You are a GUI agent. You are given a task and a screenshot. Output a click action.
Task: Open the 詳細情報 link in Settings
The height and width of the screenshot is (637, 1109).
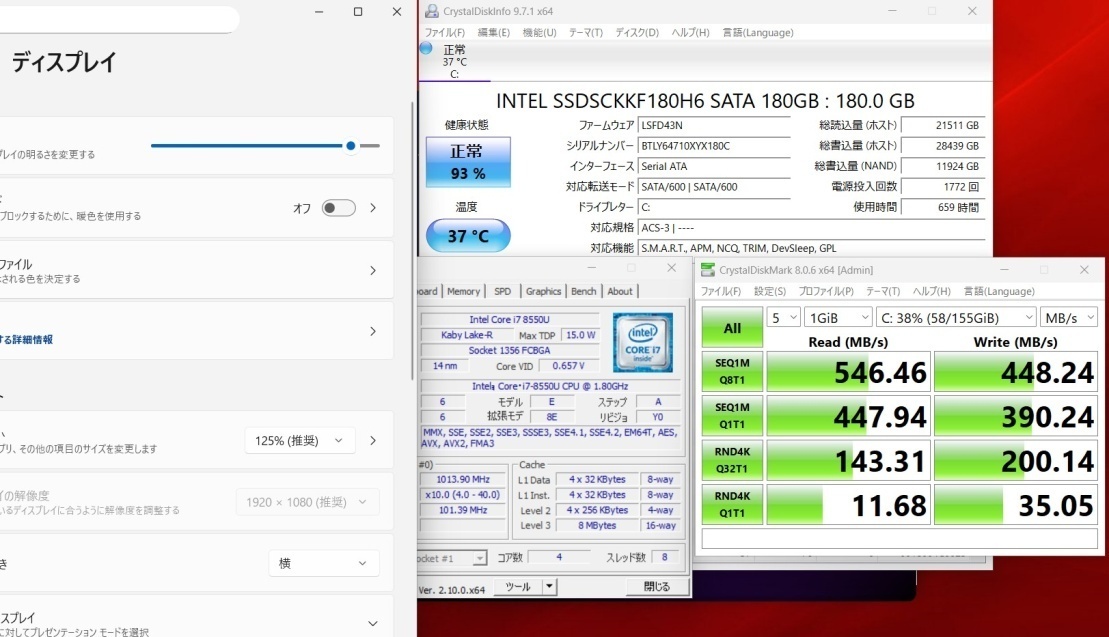pos(26,339)
